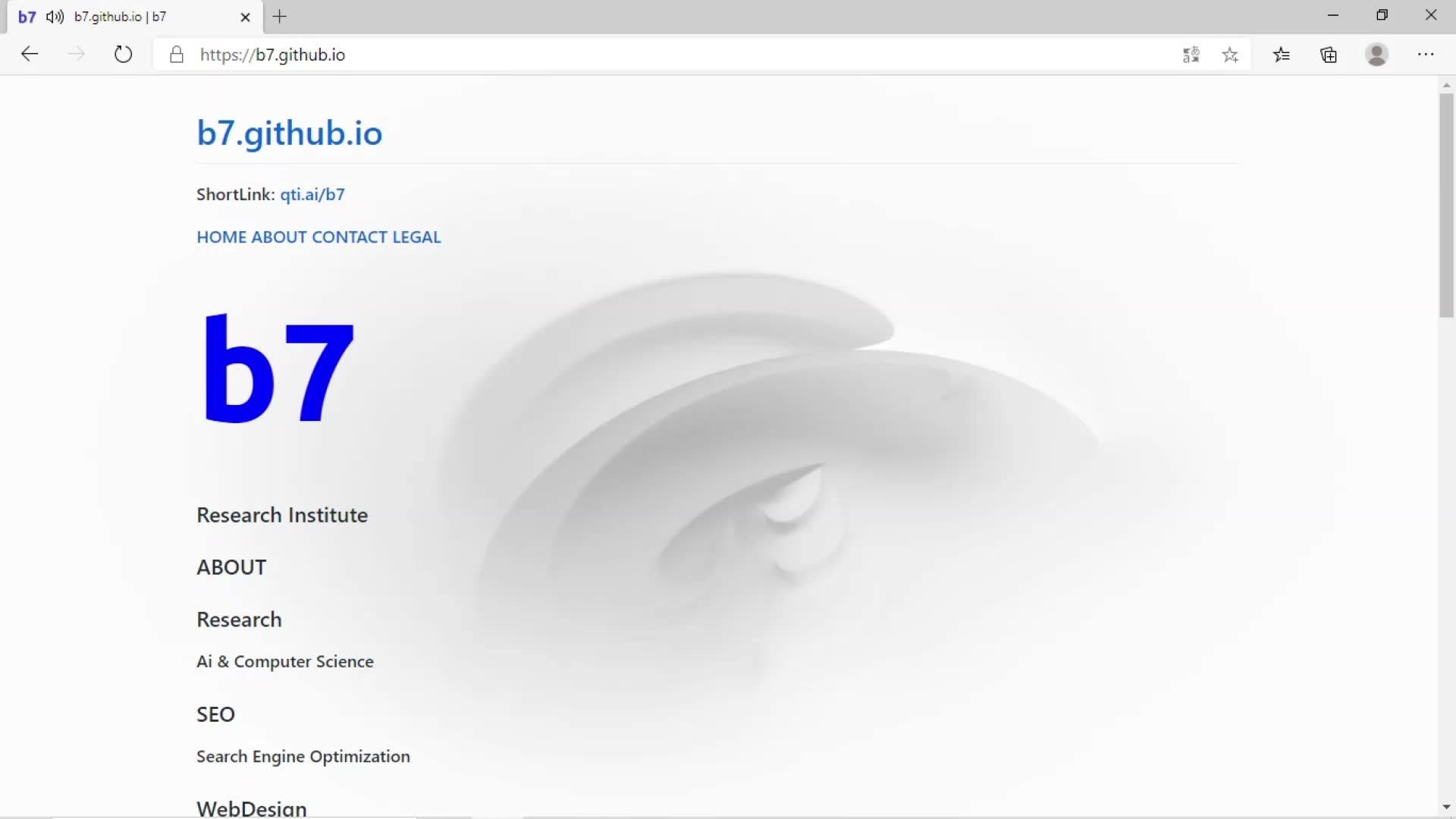The image size is (1456, 819).
Task: Open the Favorites list icon
Action: point(1282,55)
